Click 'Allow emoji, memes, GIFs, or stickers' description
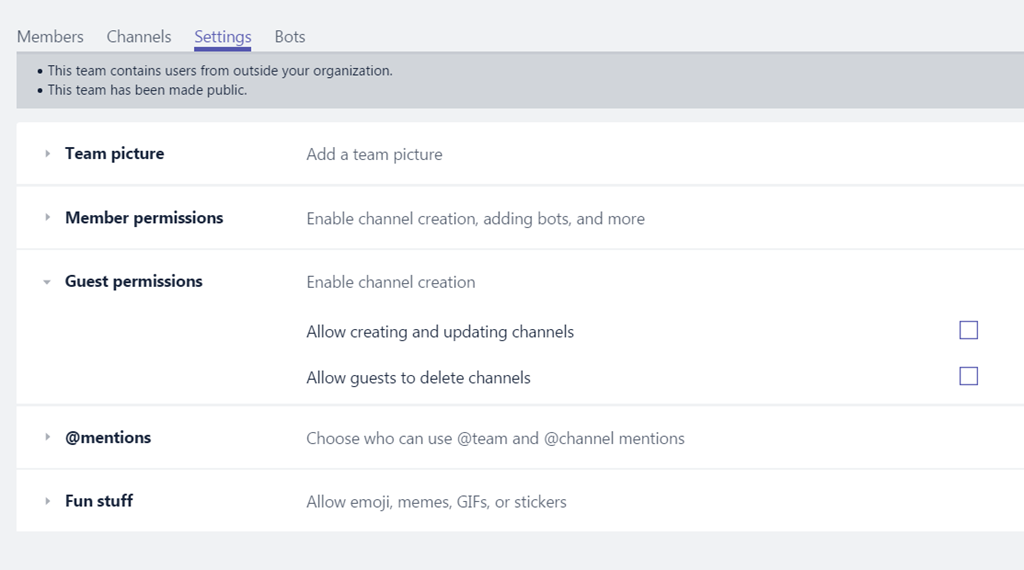Image resolution: width=1024 pixels, height=570 pixels. pos(436,502)
